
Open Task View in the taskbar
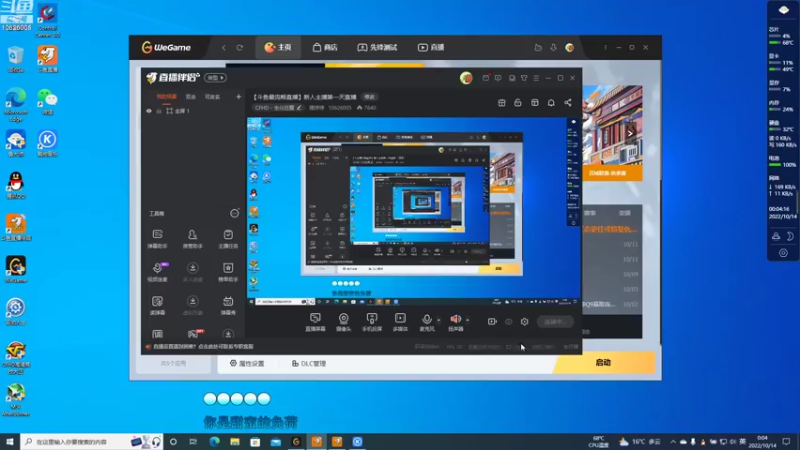[193, 442]
